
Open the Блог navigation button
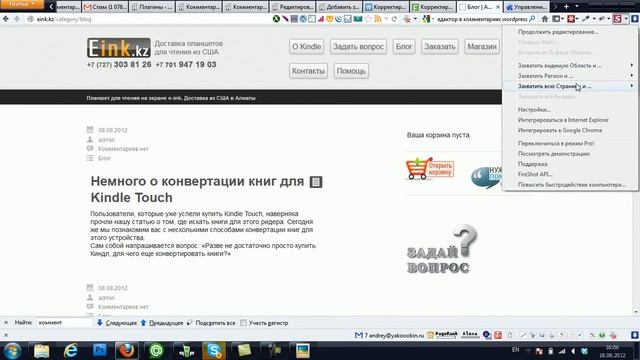point(404,47)
